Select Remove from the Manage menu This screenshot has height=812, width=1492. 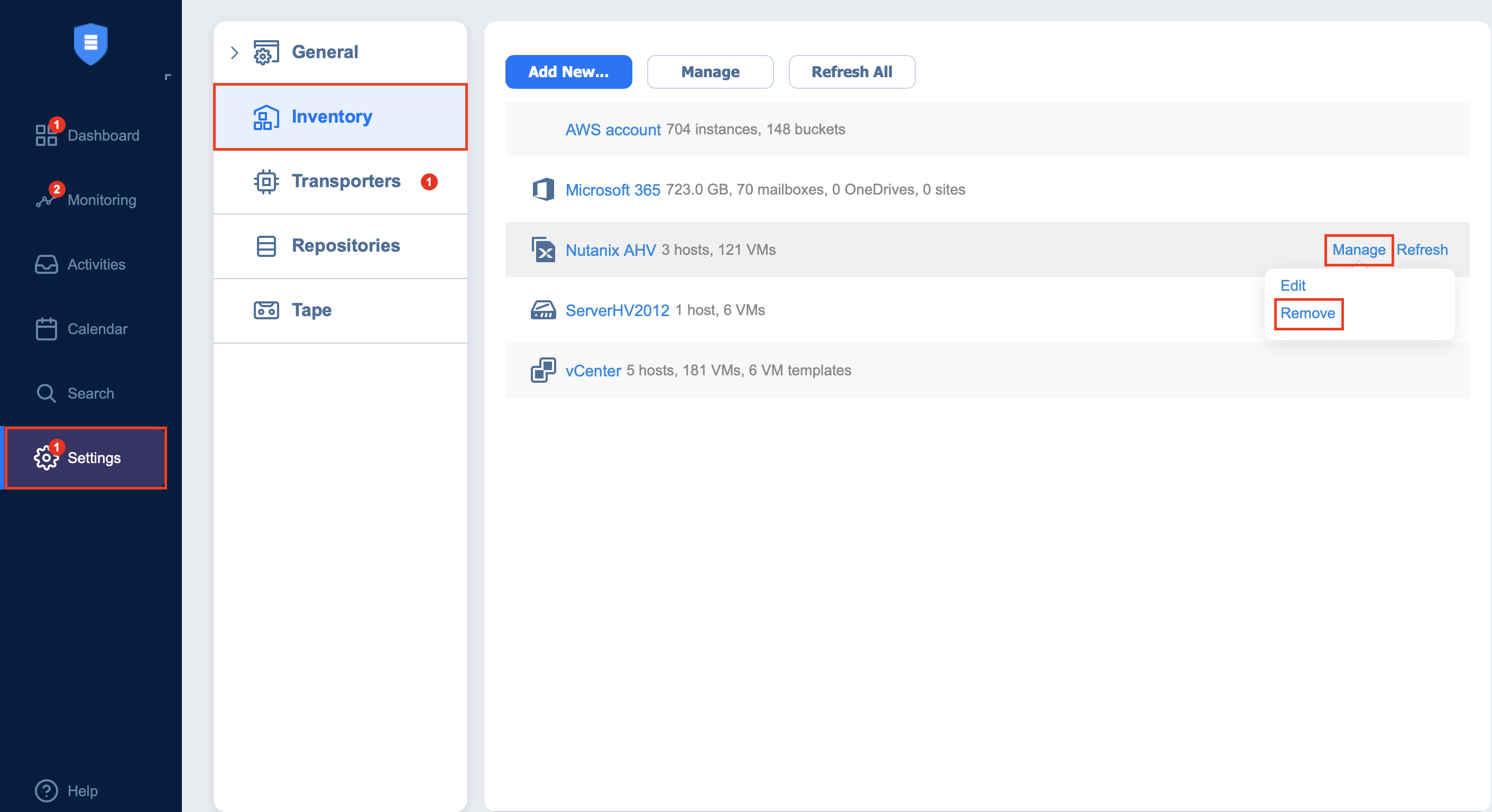click(1307, 313)
